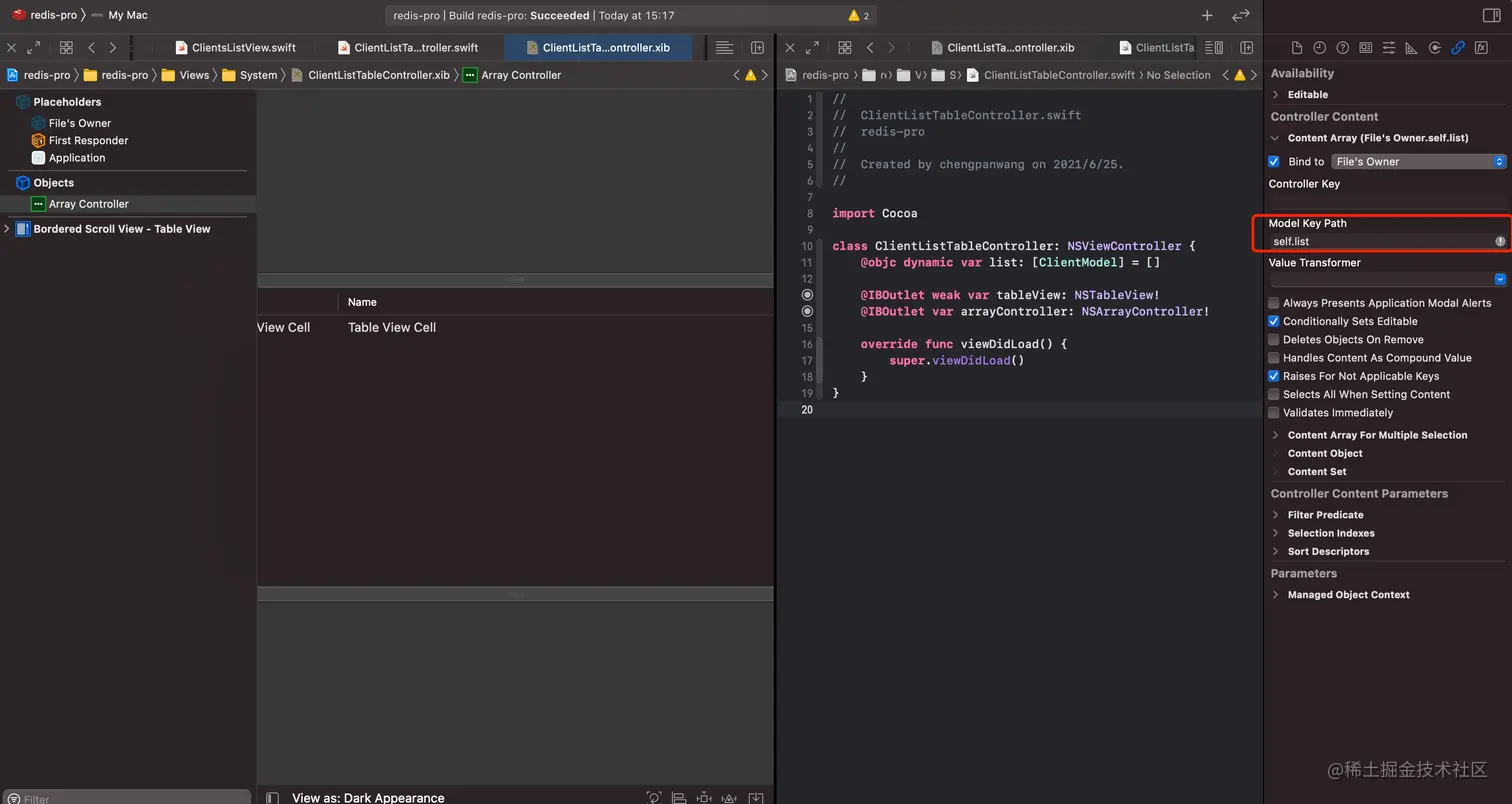Click View as: Dark Appearance button

click(368, 797)
